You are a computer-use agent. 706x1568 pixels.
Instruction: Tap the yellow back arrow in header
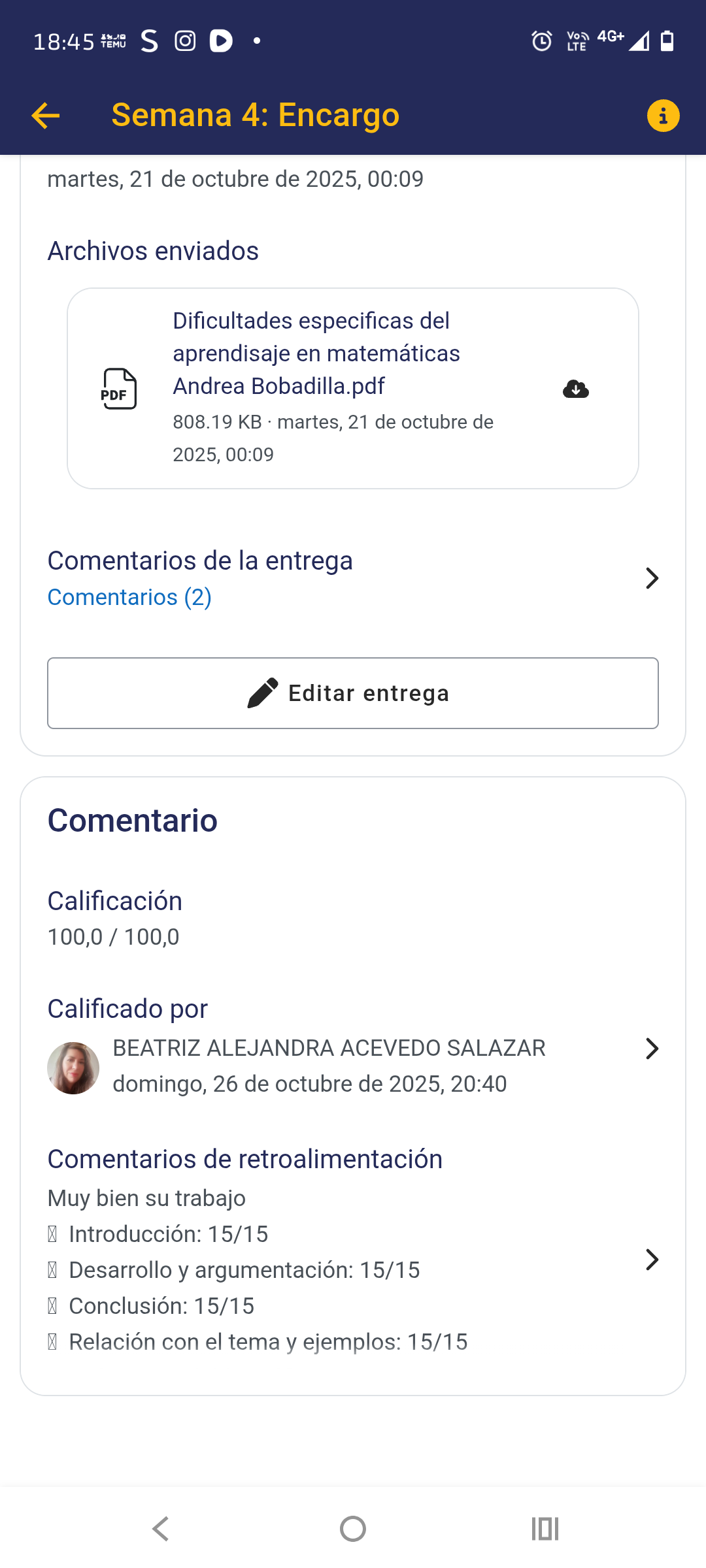coord(45,116)
